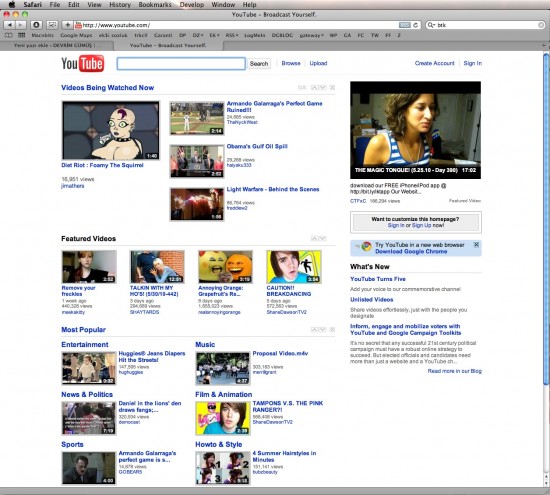Open the RSS bookmarks folder dropdown

[232, 35]
